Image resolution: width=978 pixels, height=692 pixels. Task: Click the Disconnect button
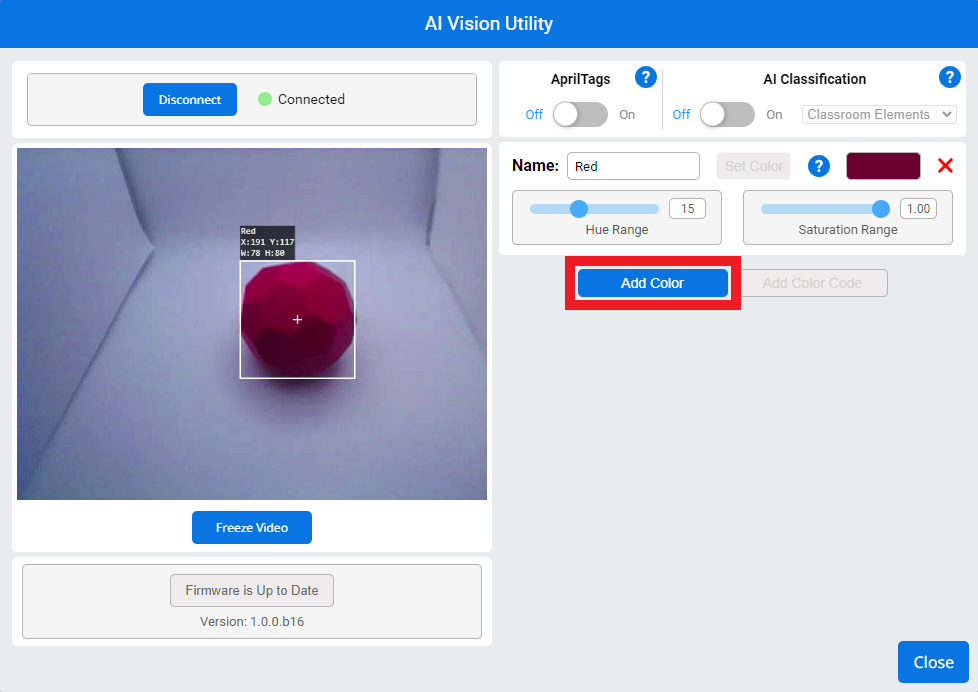[189, 99]
